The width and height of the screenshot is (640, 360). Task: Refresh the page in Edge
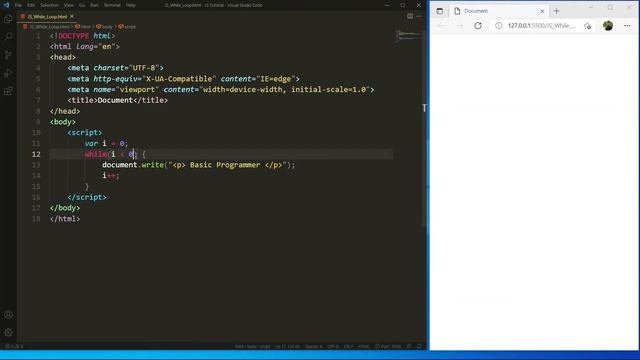coord(478,26)
